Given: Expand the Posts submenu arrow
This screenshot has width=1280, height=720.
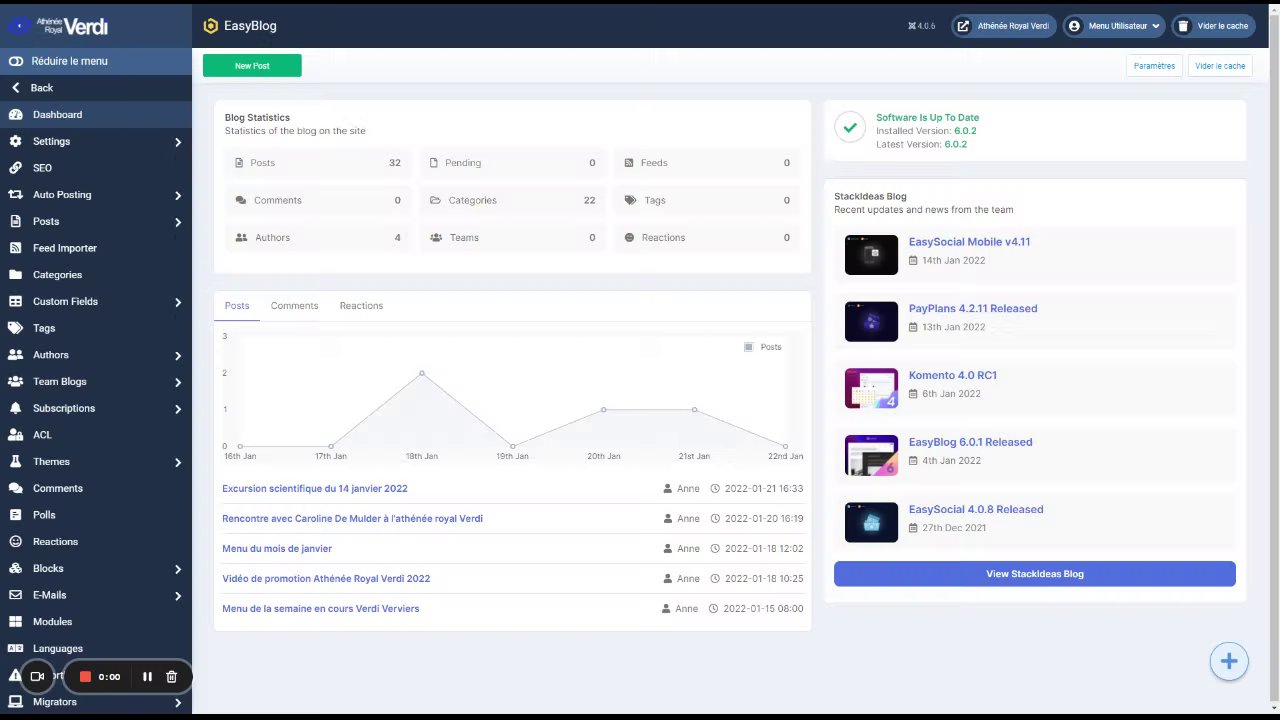Looking at the screenshot, I should point(178,222).
